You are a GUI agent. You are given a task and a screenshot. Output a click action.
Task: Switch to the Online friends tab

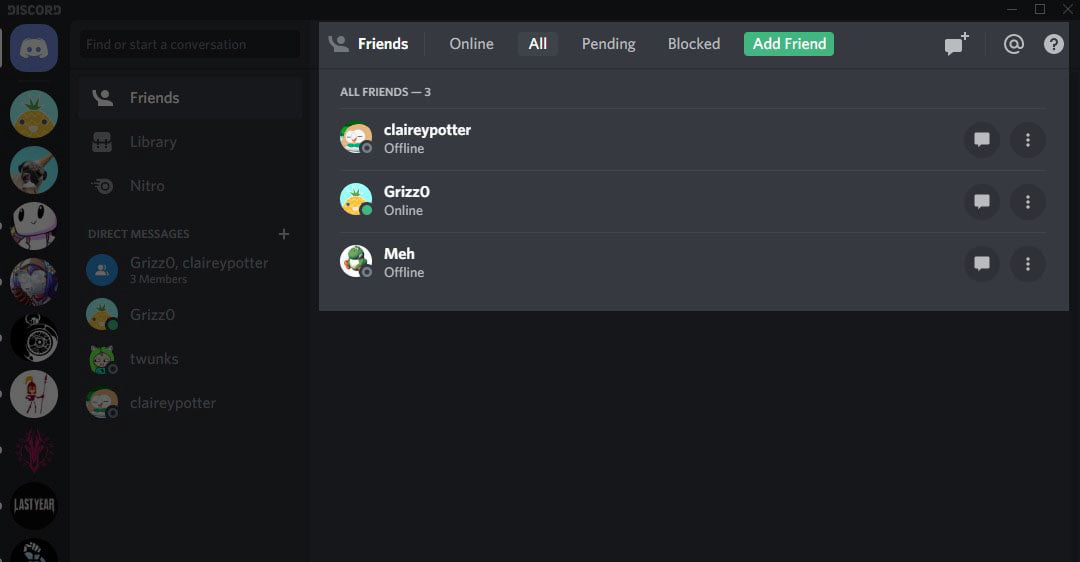click(x=471, y=44)
